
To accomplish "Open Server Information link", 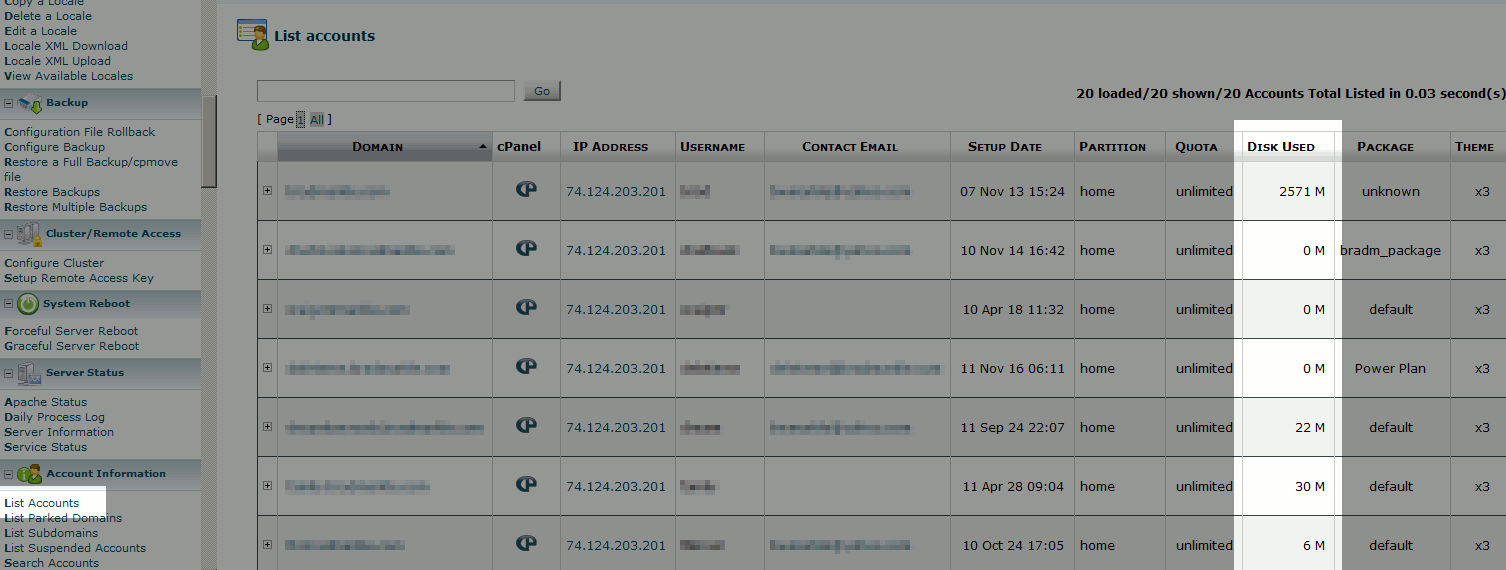I will click(x=59, y=432).
